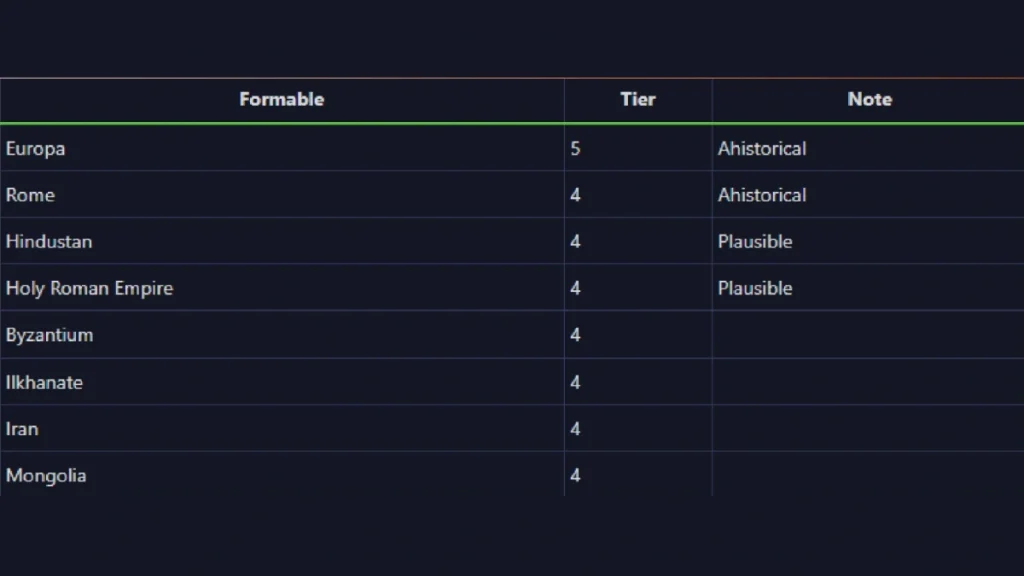Screen dimensions: 1024x576
Task: Open the Holy Roman Empire entry
Action: (89, 288)
